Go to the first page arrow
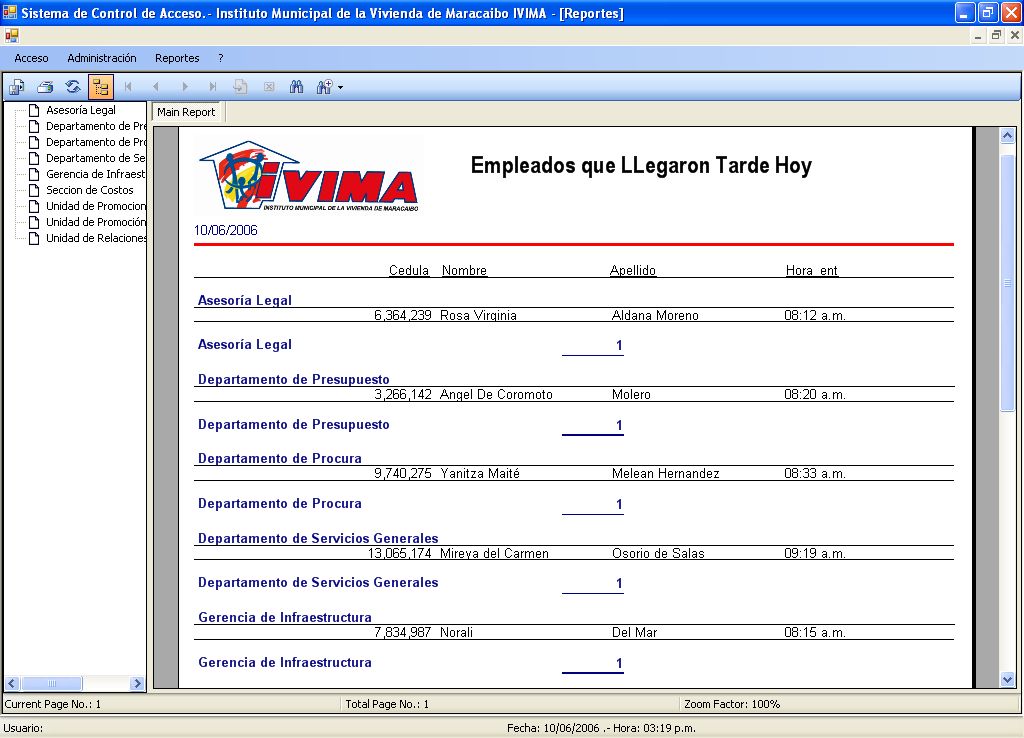This screenshot has width=1024, height=738. (129, 87)
